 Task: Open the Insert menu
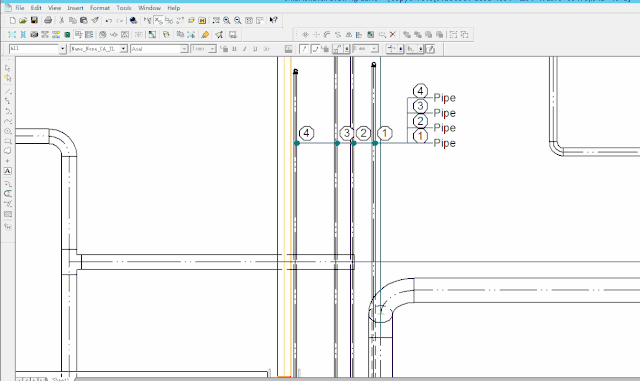coord(75,8)
